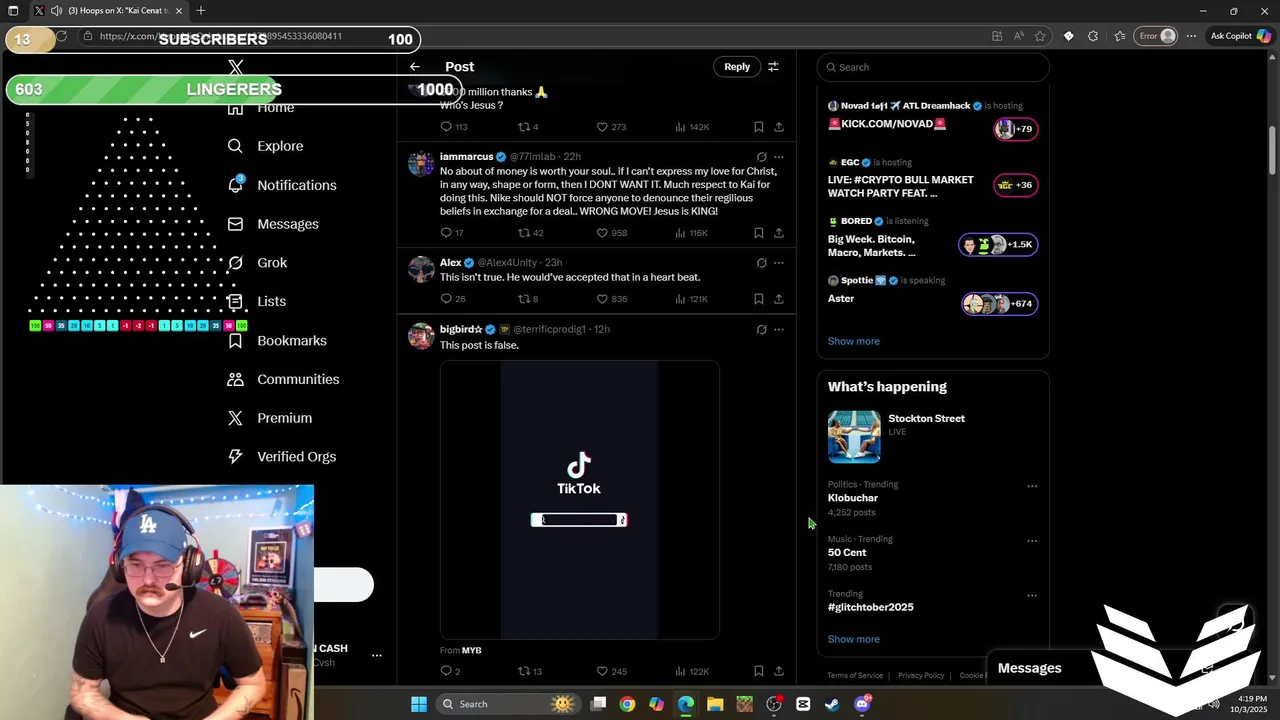Play the TikTok video in bigbird post
The width and height of the screenshot is (1280, 720).
579,500
